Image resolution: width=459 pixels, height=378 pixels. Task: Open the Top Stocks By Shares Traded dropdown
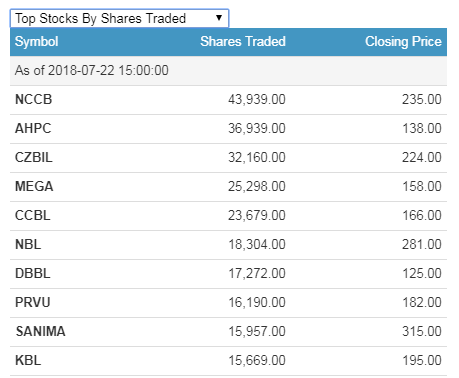tap(119, 18)
